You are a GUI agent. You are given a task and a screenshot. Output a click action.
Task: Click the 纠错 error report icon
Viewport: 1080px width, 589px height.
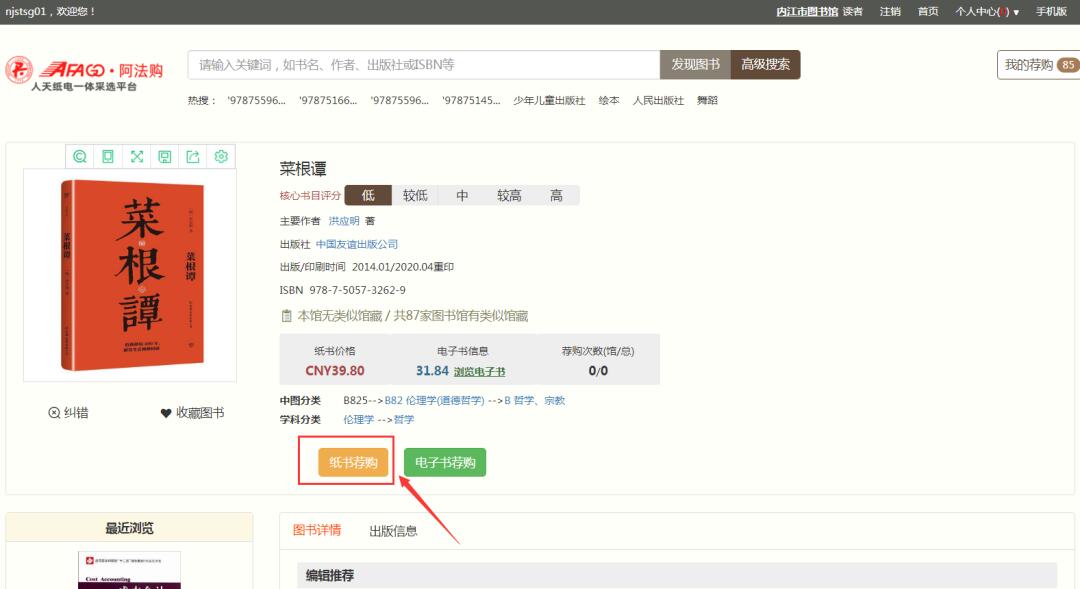[x=55, y=413]
